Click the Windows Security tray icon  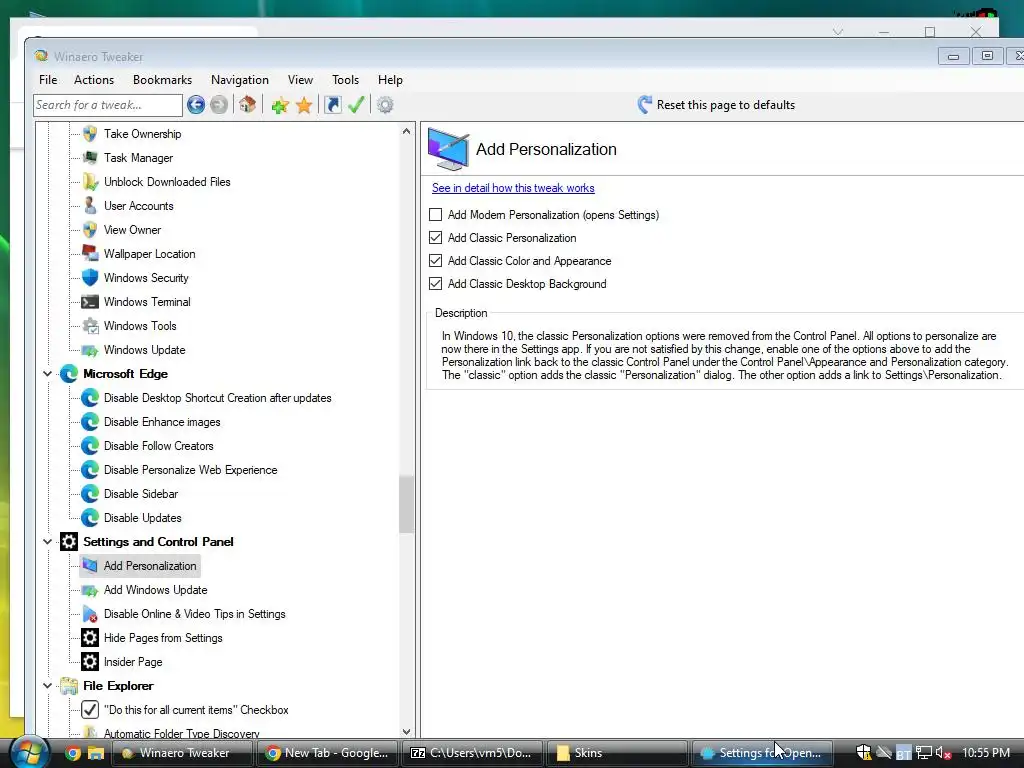coord(863,753)
